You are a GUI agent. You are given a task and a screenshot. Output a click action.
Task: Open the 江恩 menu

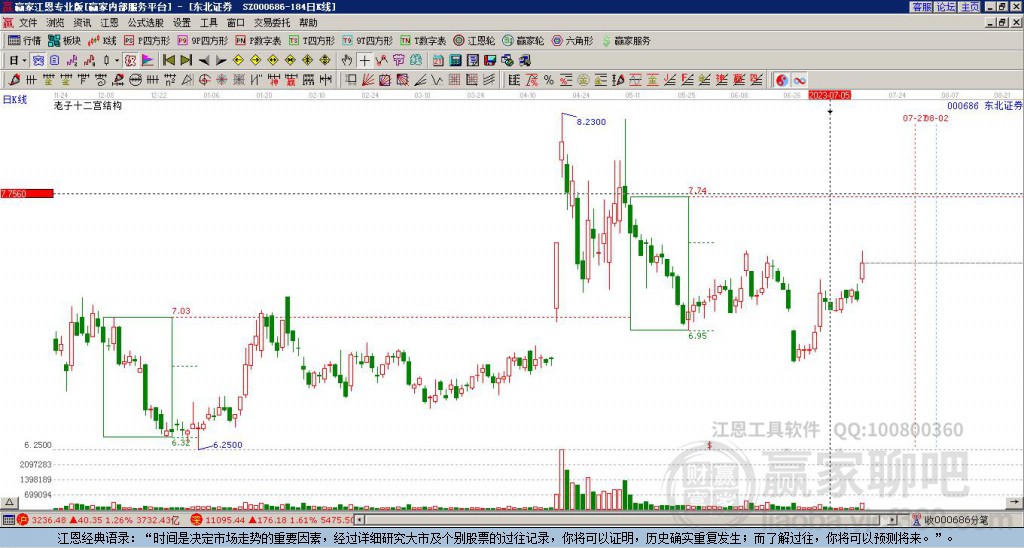click(109, 23)
